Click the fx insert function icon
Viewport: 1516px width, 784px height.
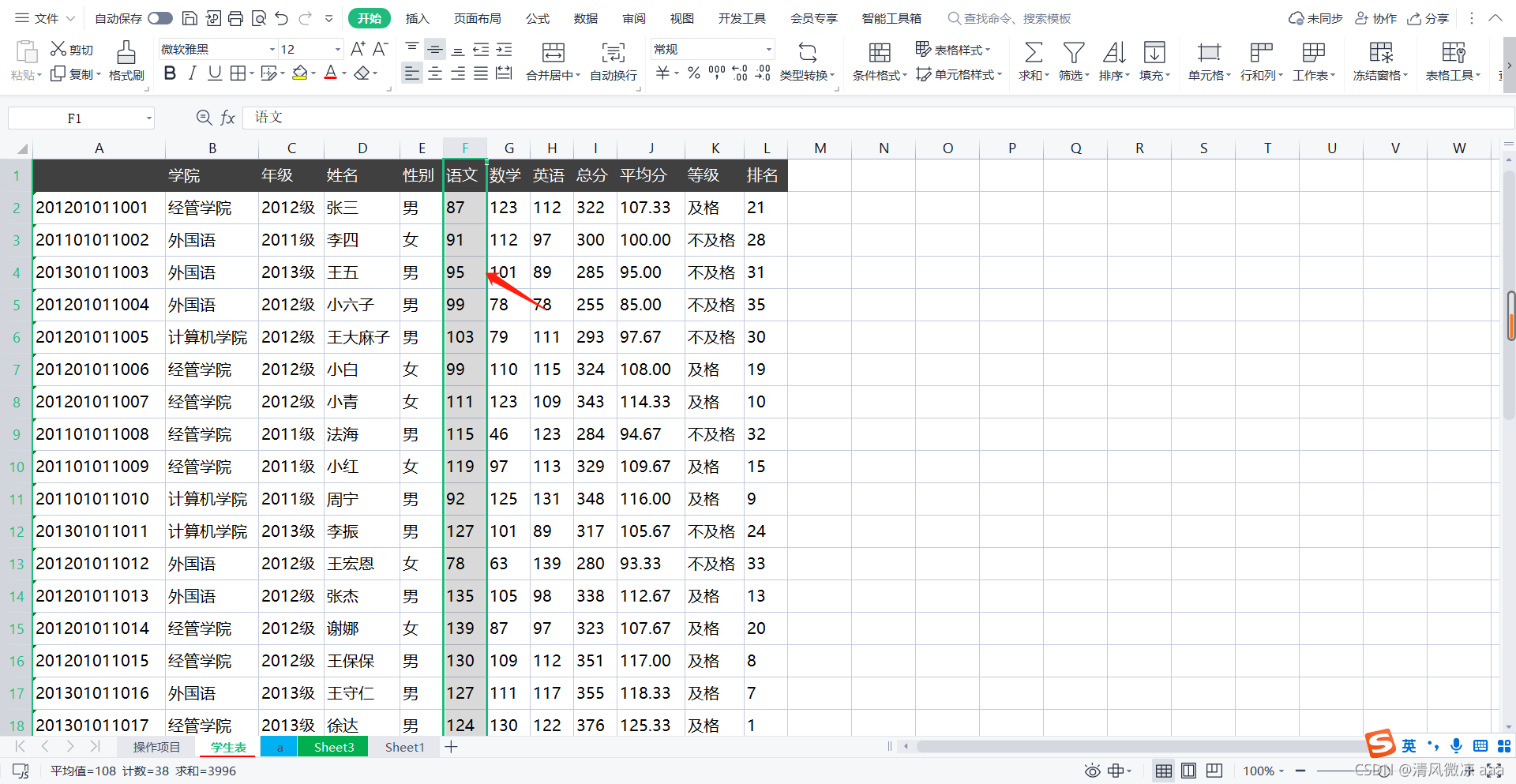tap(227, 118)
